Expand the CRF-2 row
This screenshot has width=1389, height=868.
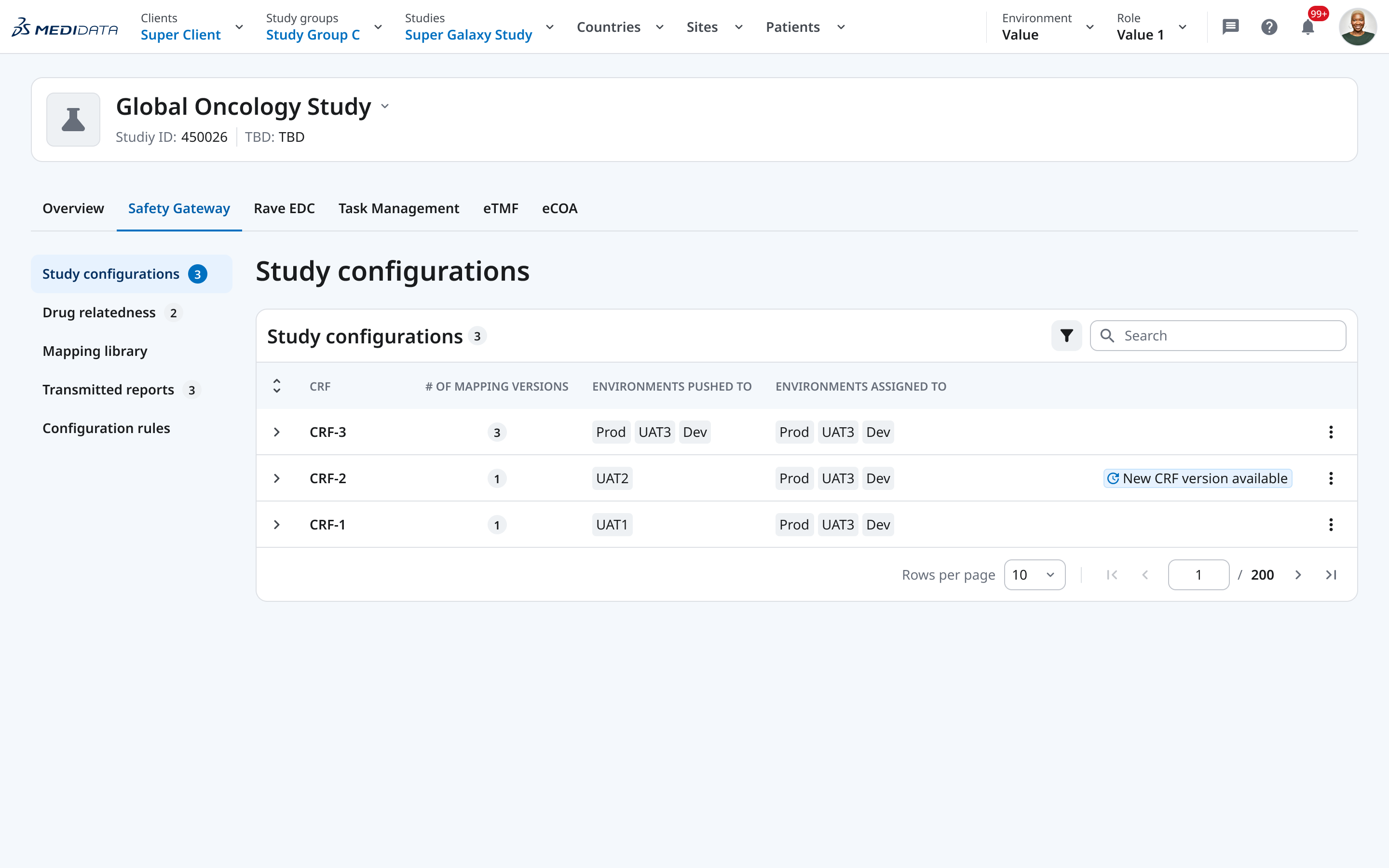[277, 477]
